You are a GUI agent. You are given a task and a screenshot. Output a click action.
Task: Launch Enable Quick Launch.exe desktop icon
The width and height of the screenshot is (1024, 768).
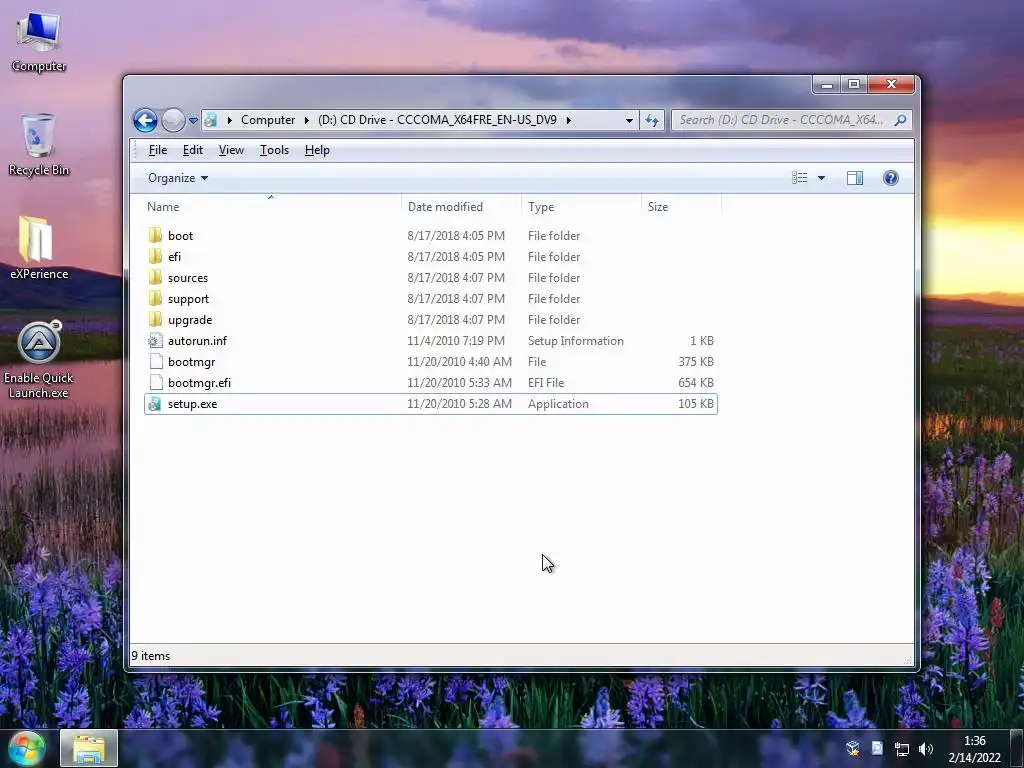(39, 360)
